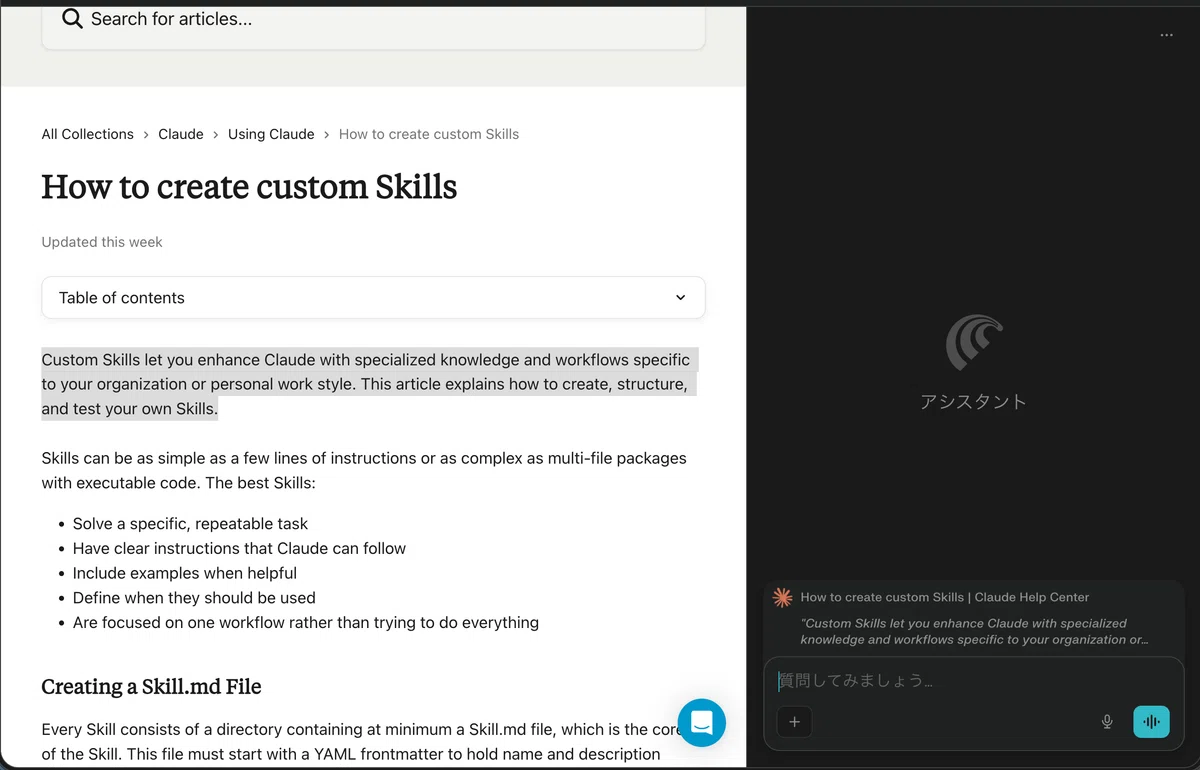
Task: Focus the assistant question input field
Action: point(973,681)
